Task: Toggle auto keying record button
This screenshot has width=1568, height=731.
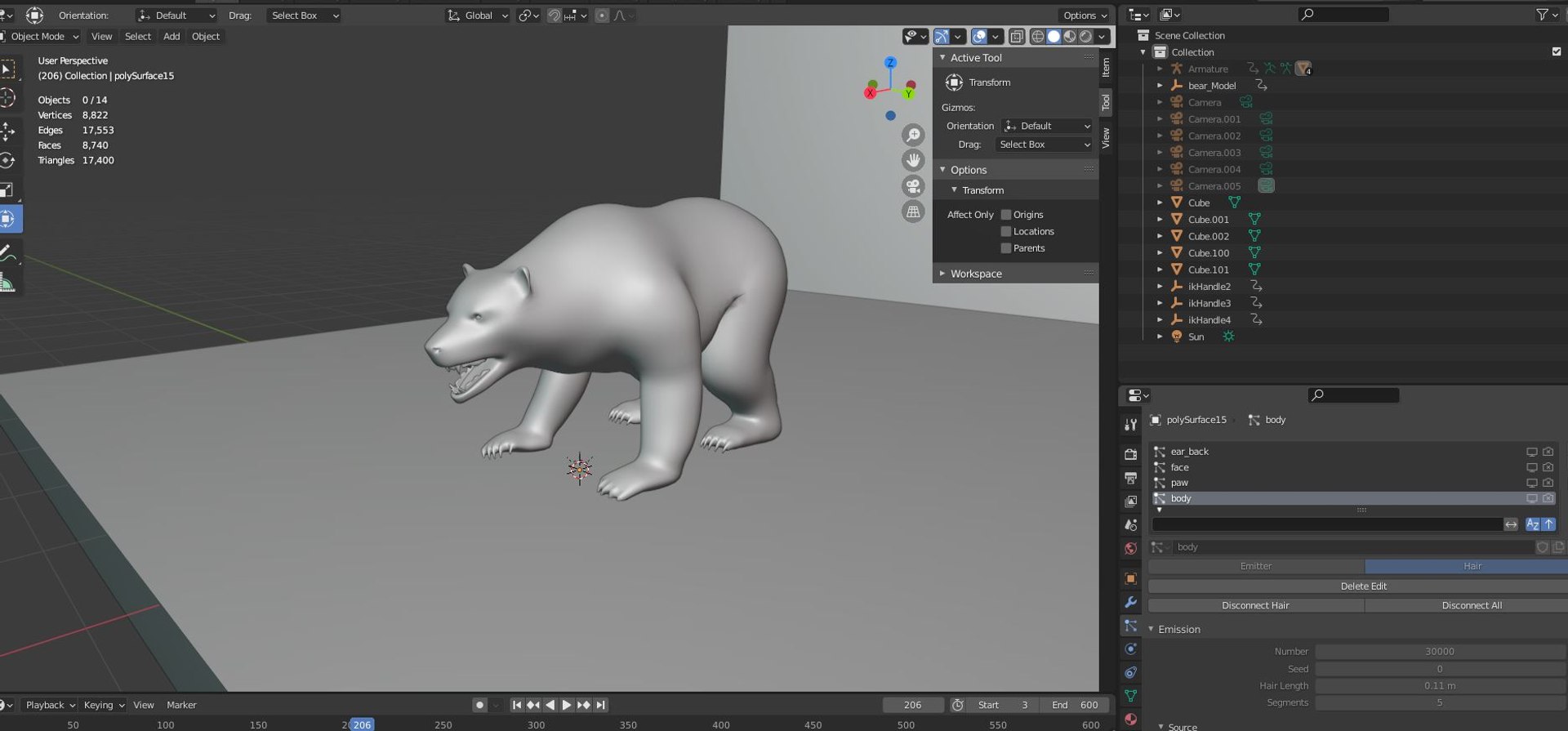Action: coord(479,705)
